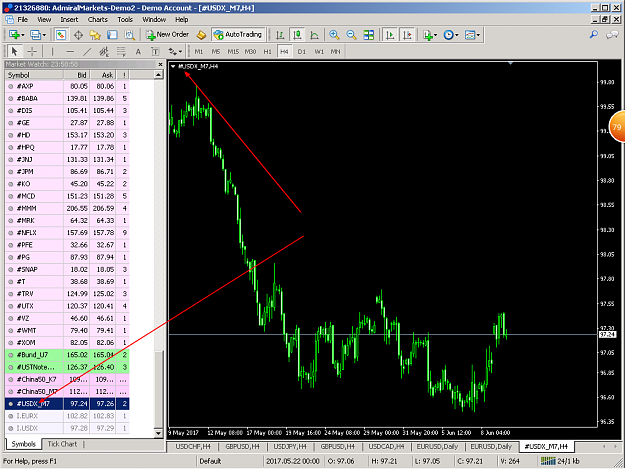Select the Cursor arrow tool
The width and height of the screenshot is (625, 469).
coord(15,51)
